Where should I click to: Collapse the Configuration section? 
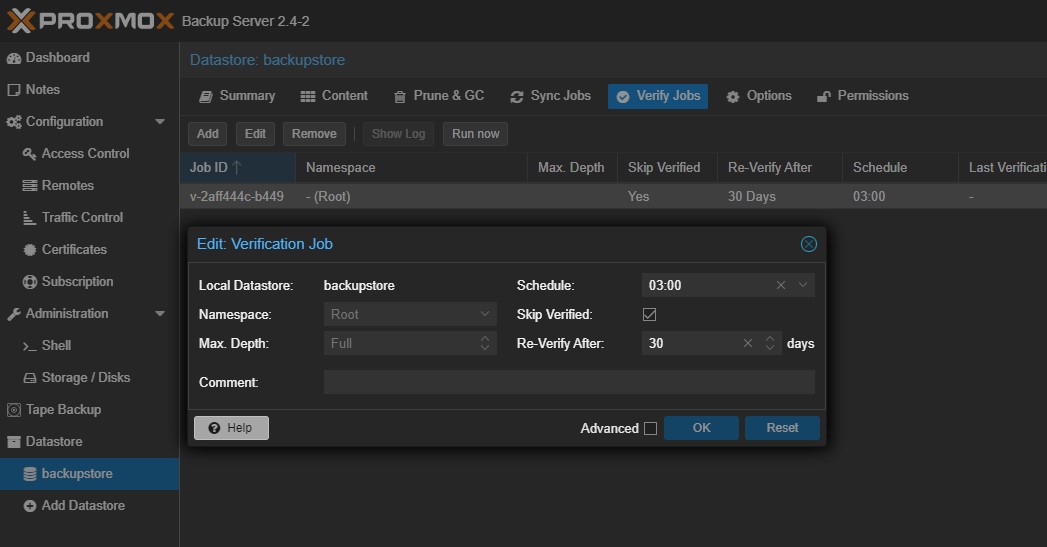[160, 122]
